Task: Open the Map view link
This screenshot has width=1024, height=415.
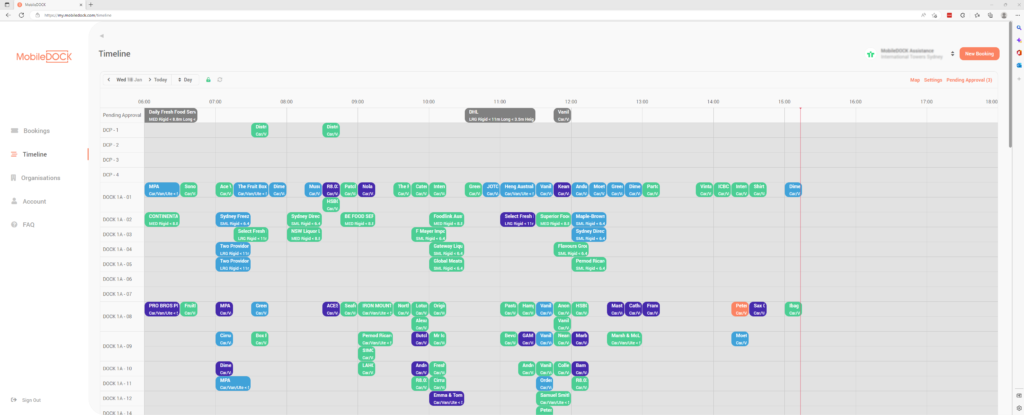Action: coord(915,80)
